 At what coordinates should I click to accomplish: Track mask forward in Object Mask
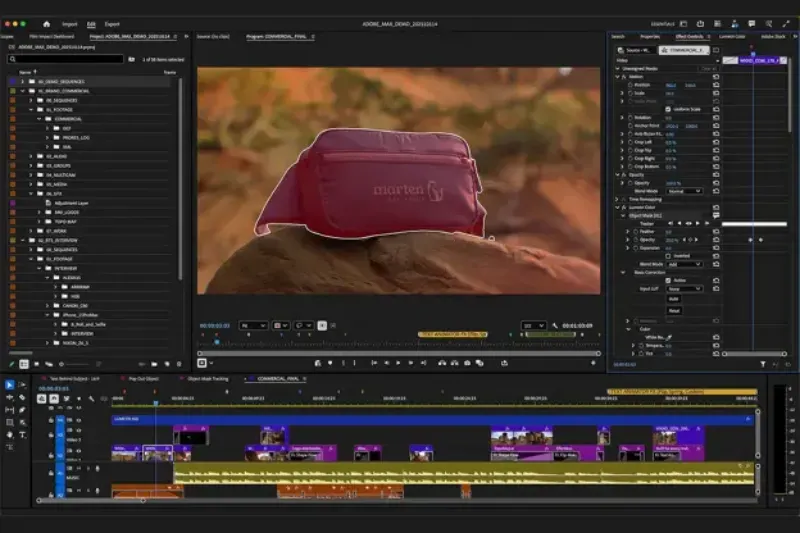[698, 223]
